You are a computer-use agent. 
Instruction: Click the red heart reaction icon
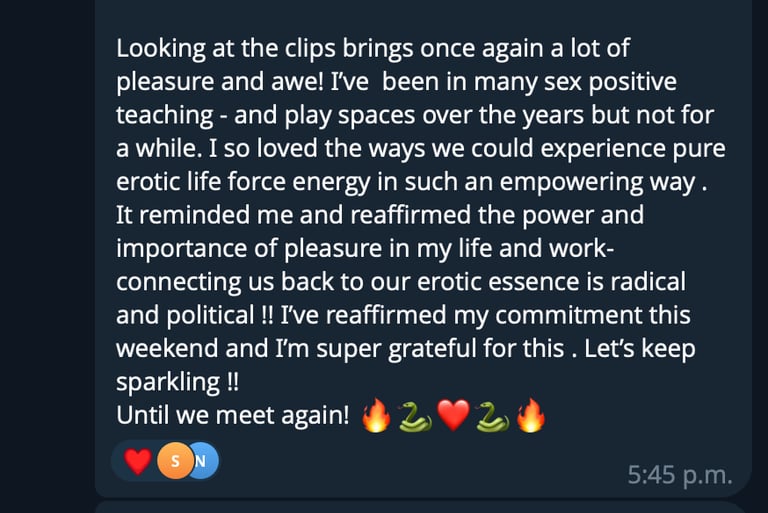click(138, 461)
